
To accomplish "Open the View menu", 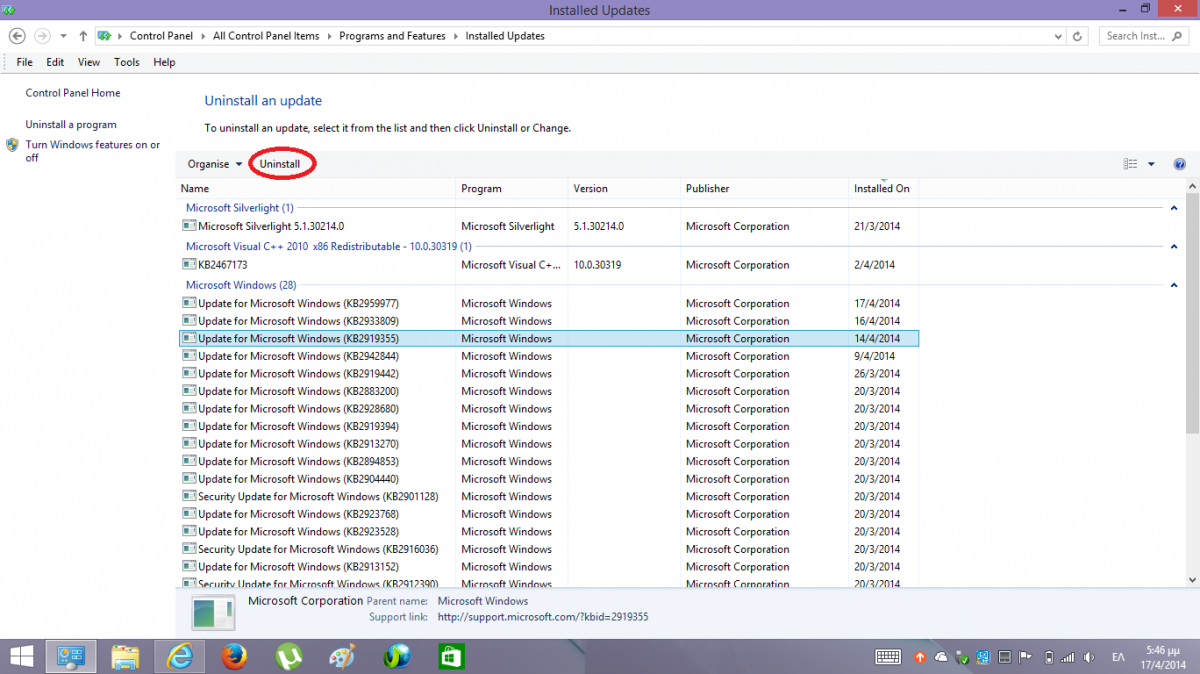I will coord(89,62).
